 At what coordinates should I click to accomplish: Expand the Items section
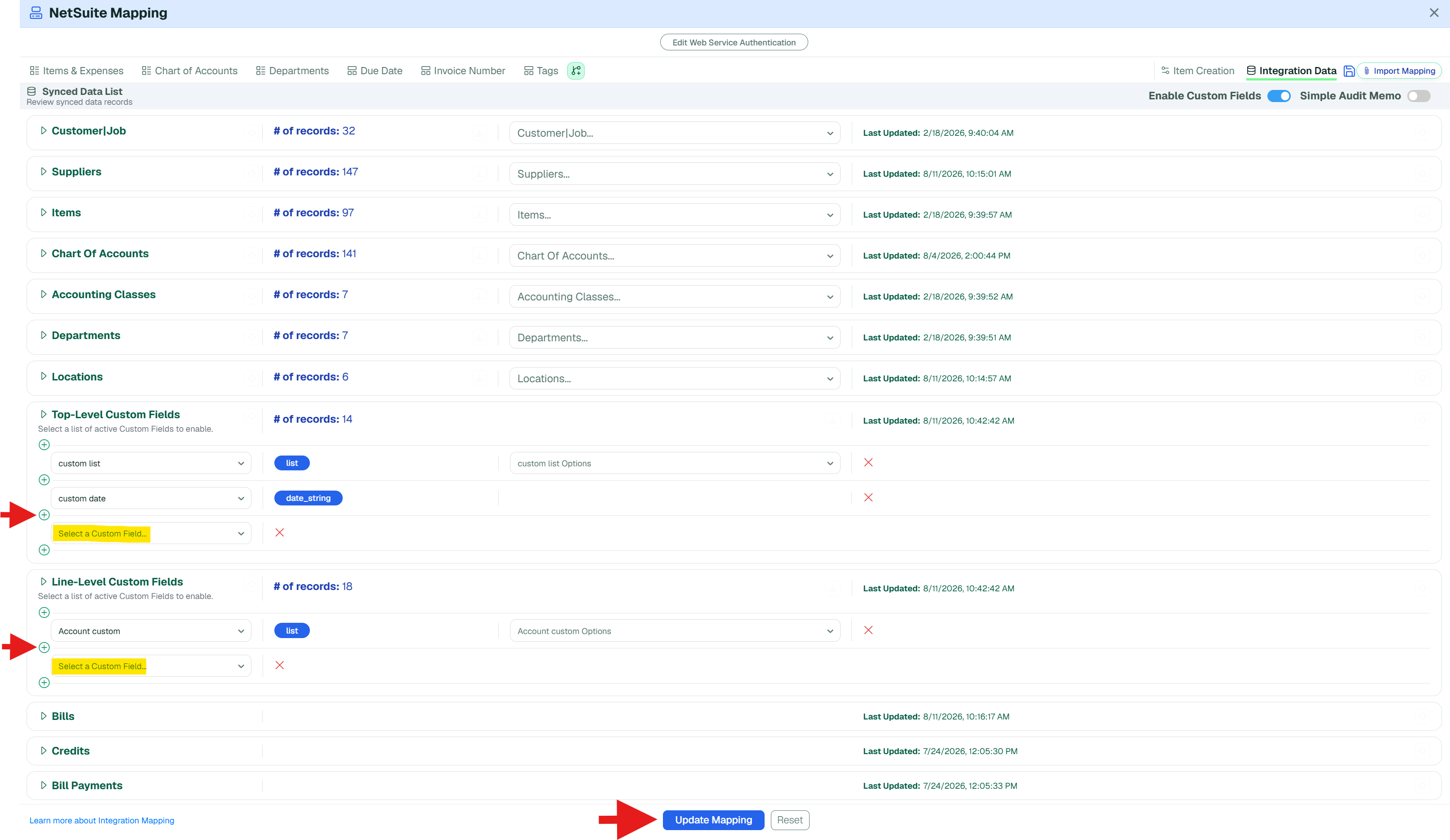tap(44, 212)
